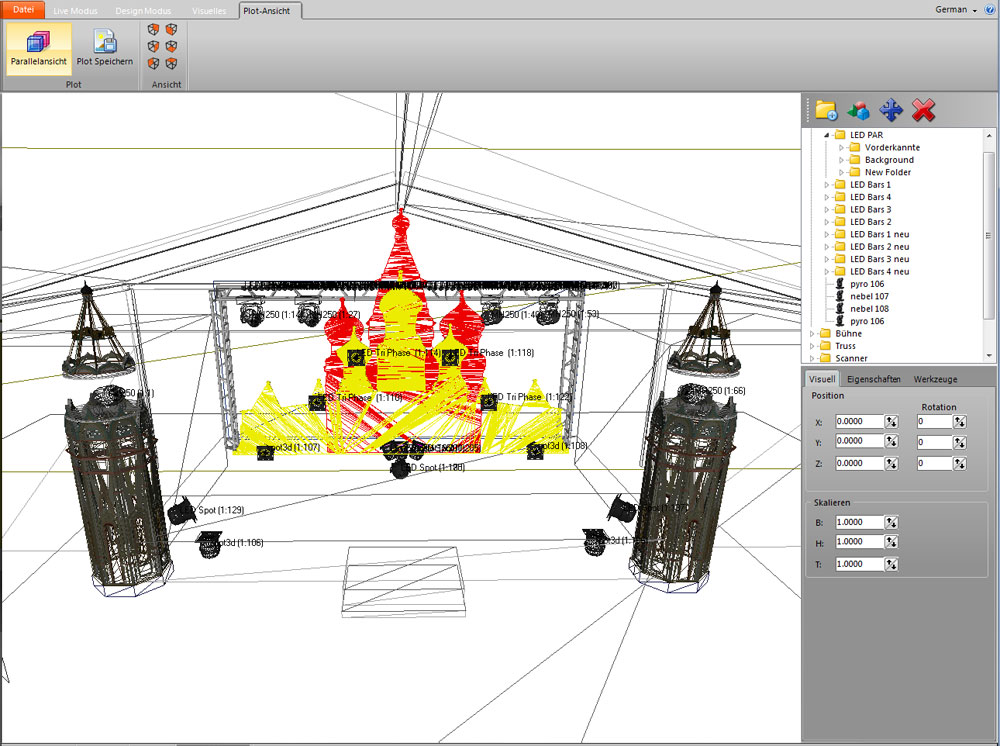The height and width of the screenshot is (746, 1000).
Task: Click the Z rotation spin button
Action: pos(960,464)
